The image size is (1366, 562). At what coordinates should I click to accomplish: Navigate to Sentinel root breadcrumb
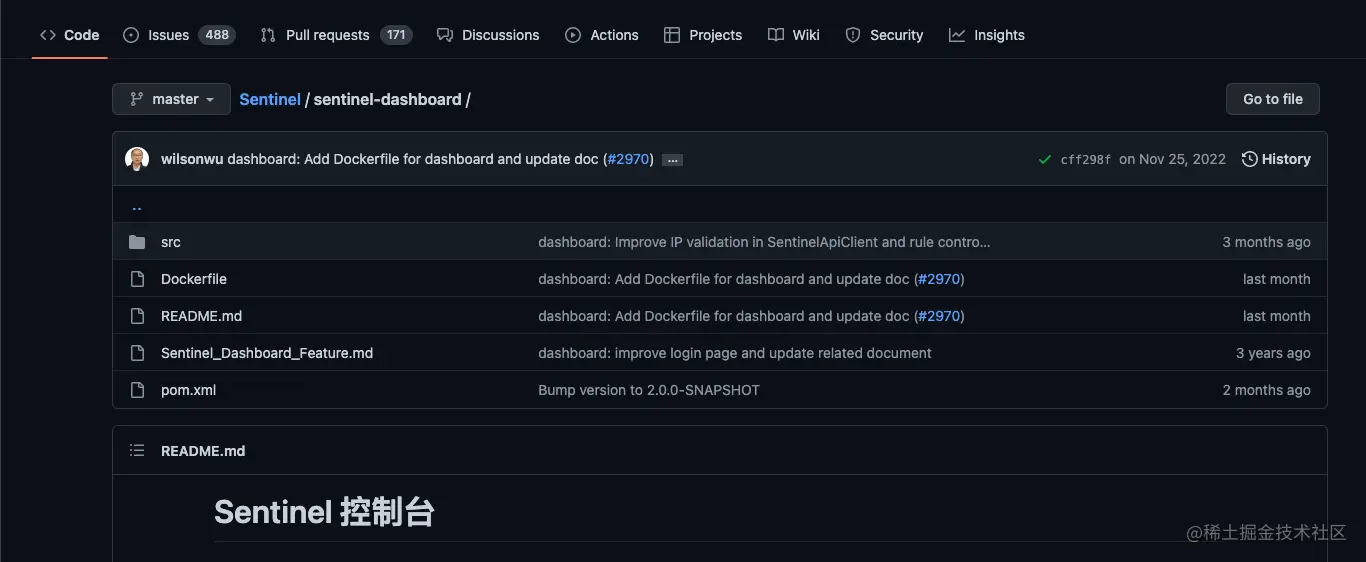point(270,99)
